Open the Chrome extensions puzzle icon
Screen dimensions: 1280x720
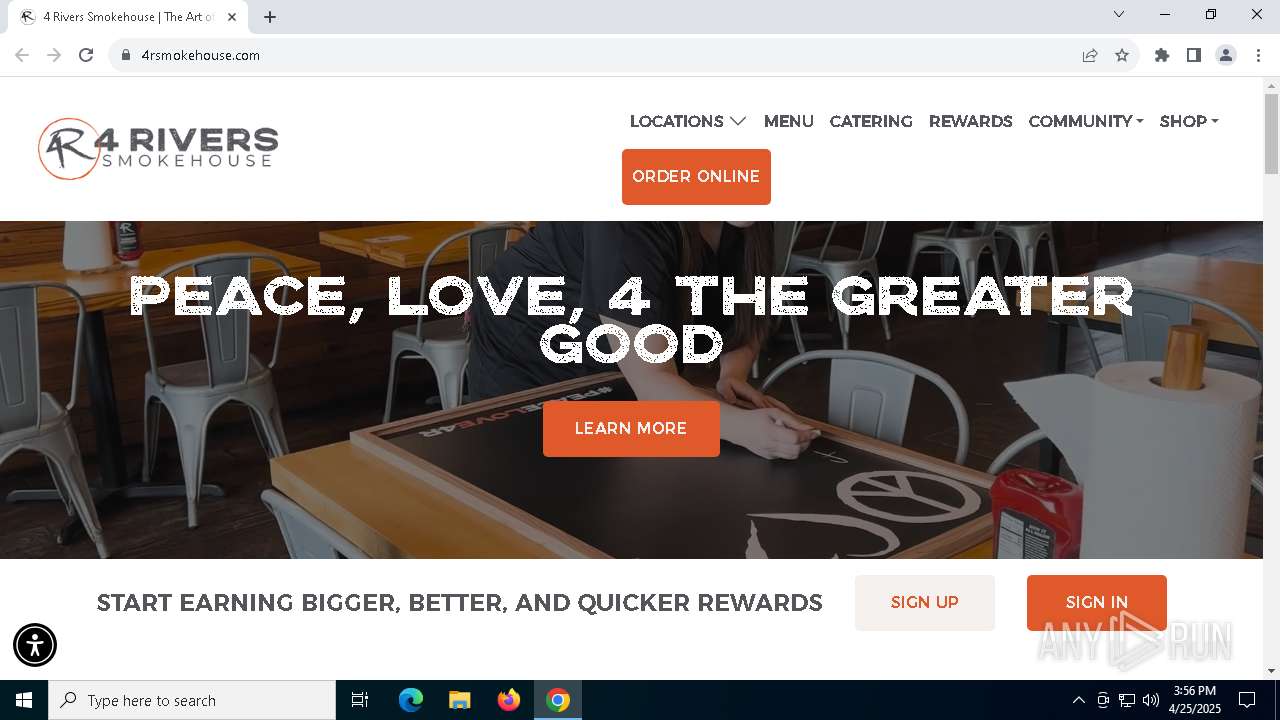(1162, 55)
